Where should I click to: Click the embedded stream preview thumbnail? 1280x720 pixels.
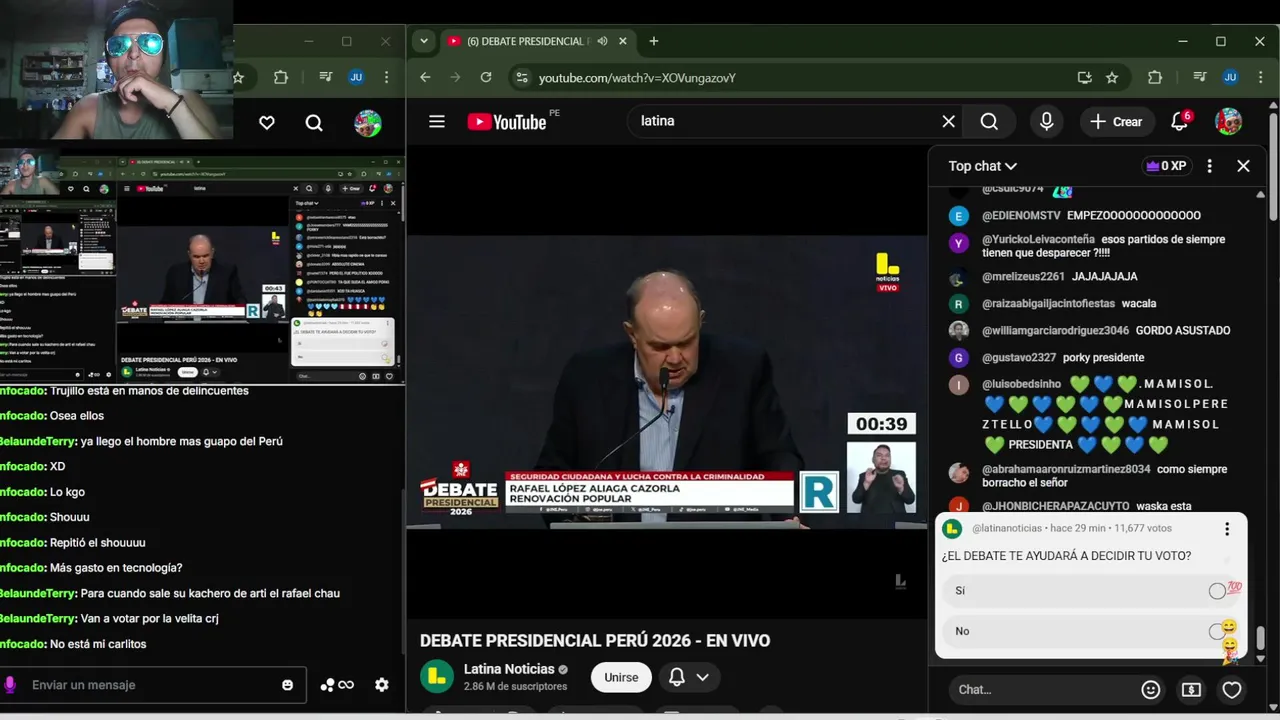(201, 268)
